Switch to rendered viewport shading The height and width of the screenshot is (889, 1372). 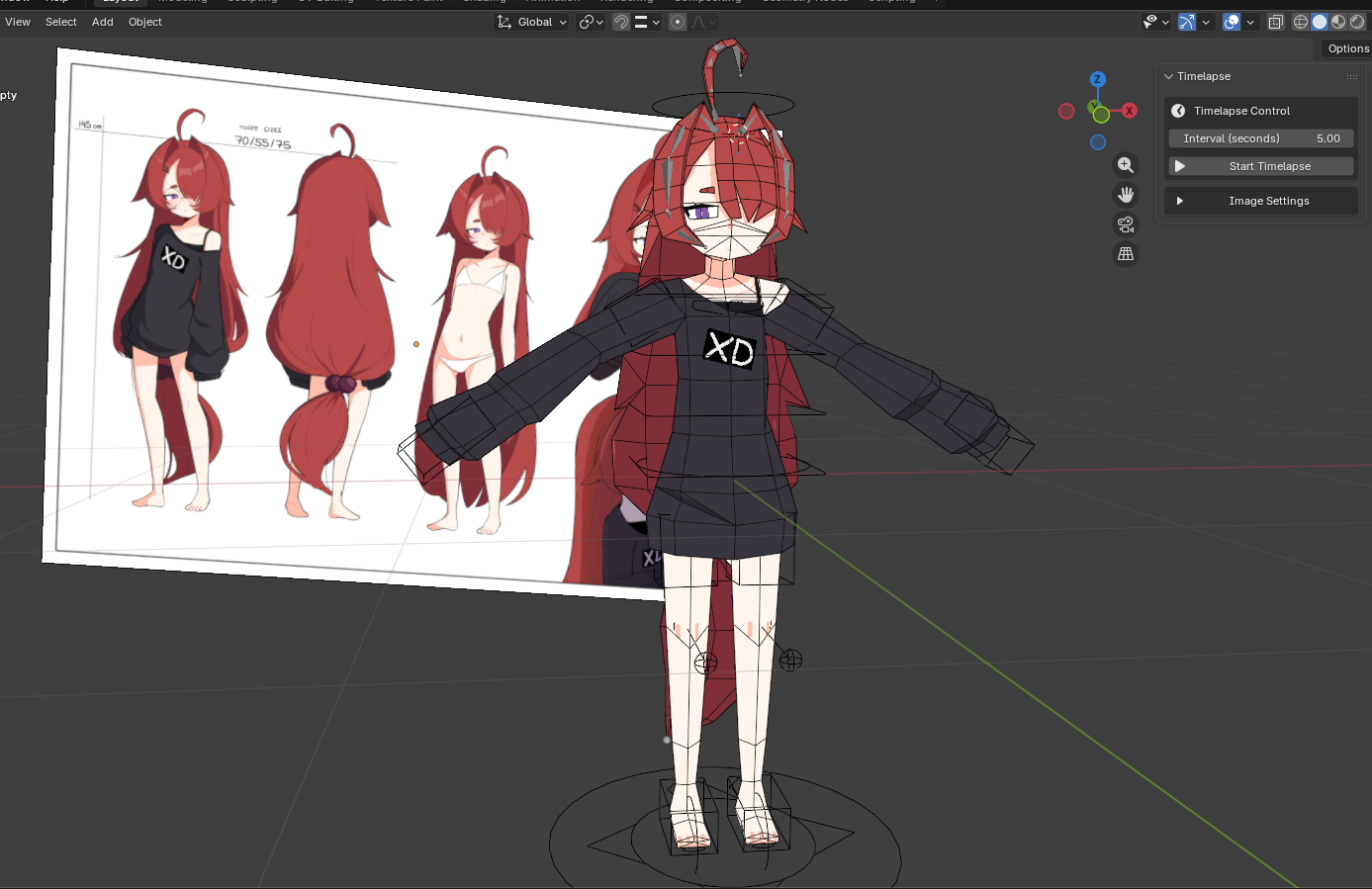pyautogui.click(x=1357, y=22)
